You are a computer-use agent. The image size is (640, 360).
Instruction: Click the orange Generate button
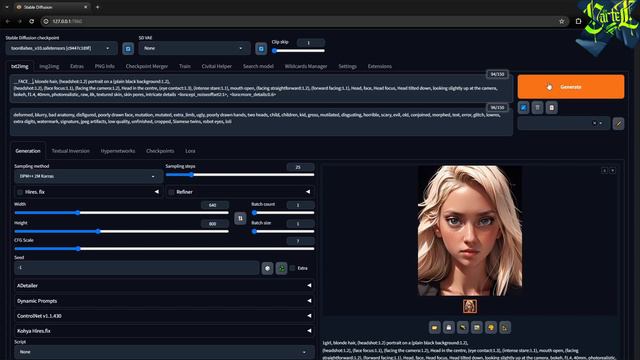571,87
